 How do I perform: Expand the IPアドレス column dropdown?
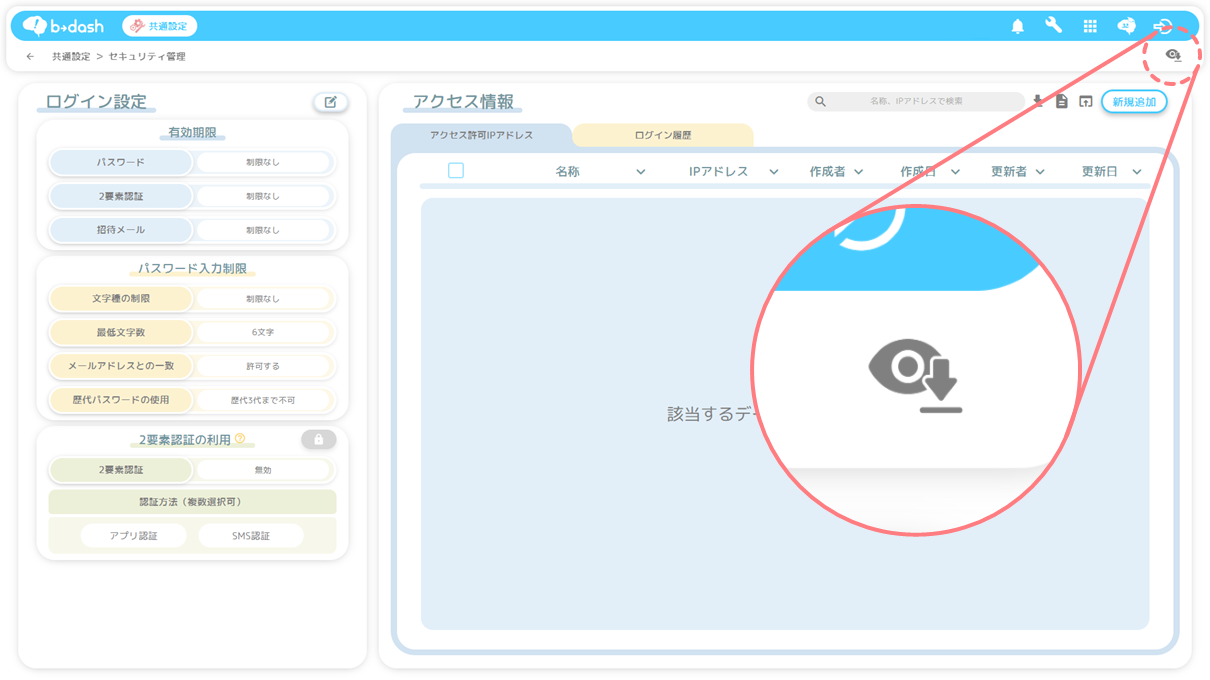[774, 172]
